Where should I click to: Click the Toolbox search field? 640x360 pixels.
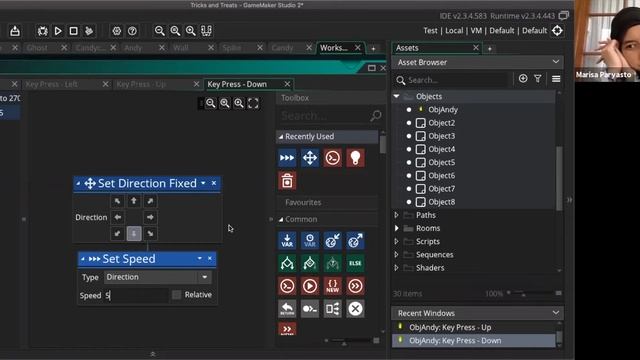(330, 116)
